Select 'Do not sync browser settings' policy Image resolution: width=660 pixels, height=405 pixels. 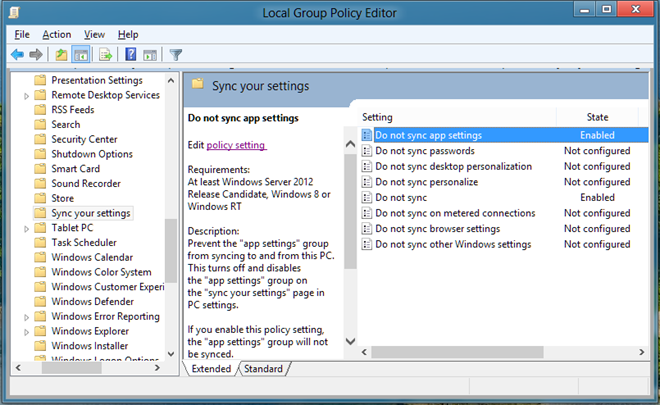click(437, 229)
